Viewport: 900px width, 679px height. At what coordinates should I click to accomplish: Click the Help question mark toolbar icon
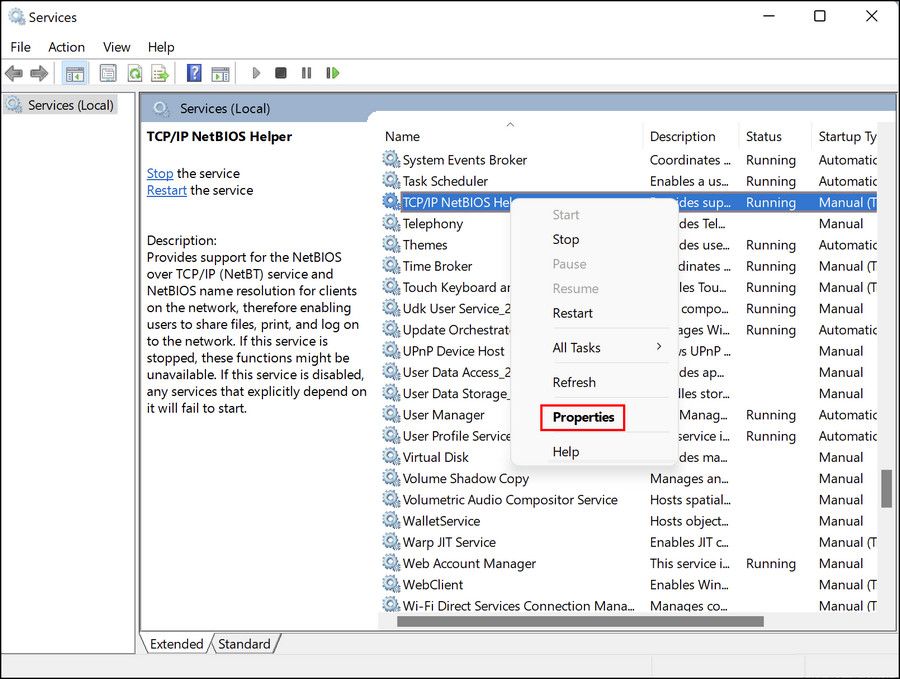point(193,72)
